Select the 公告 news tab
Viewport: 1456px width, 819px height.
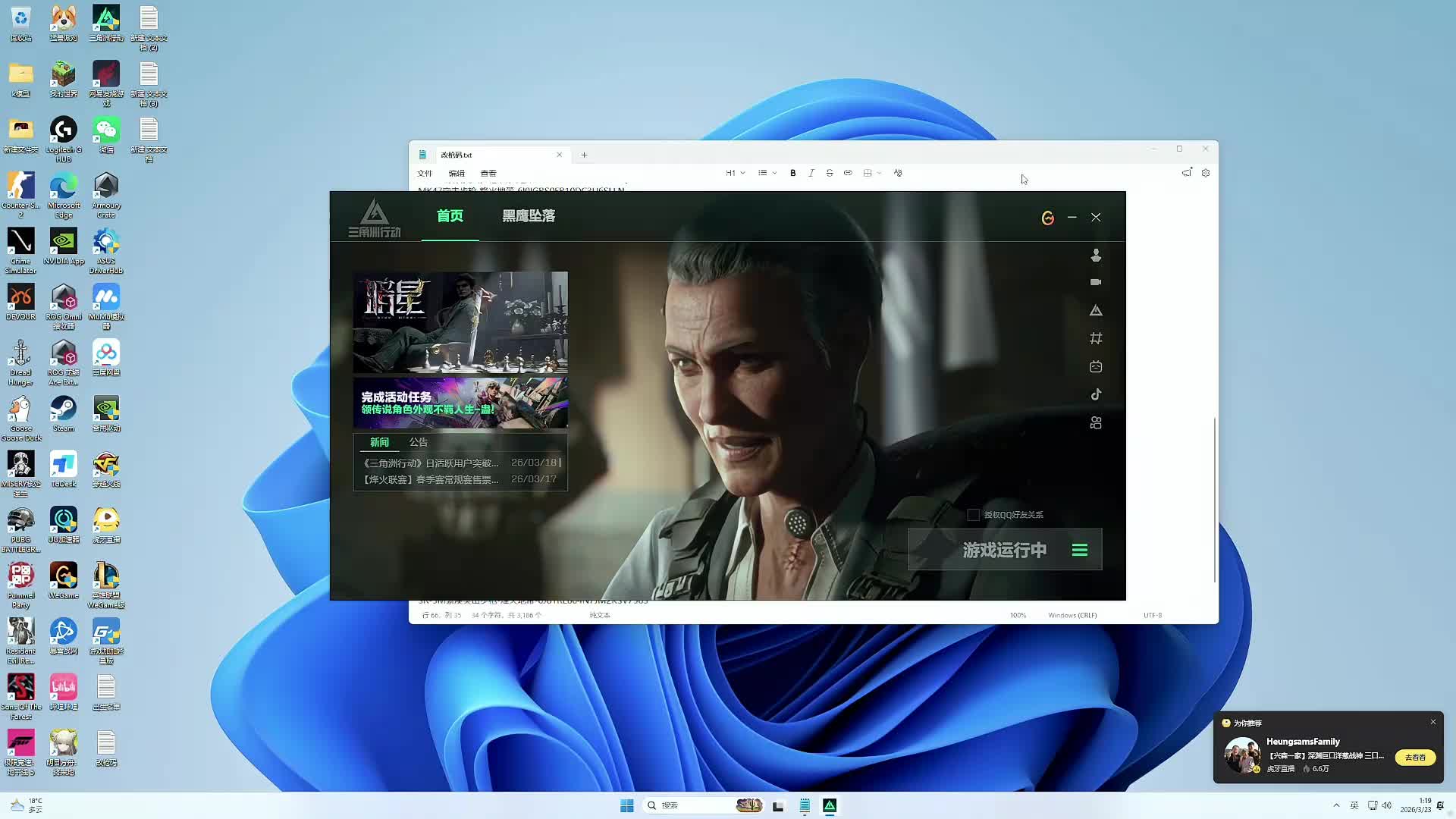point(418,442)
